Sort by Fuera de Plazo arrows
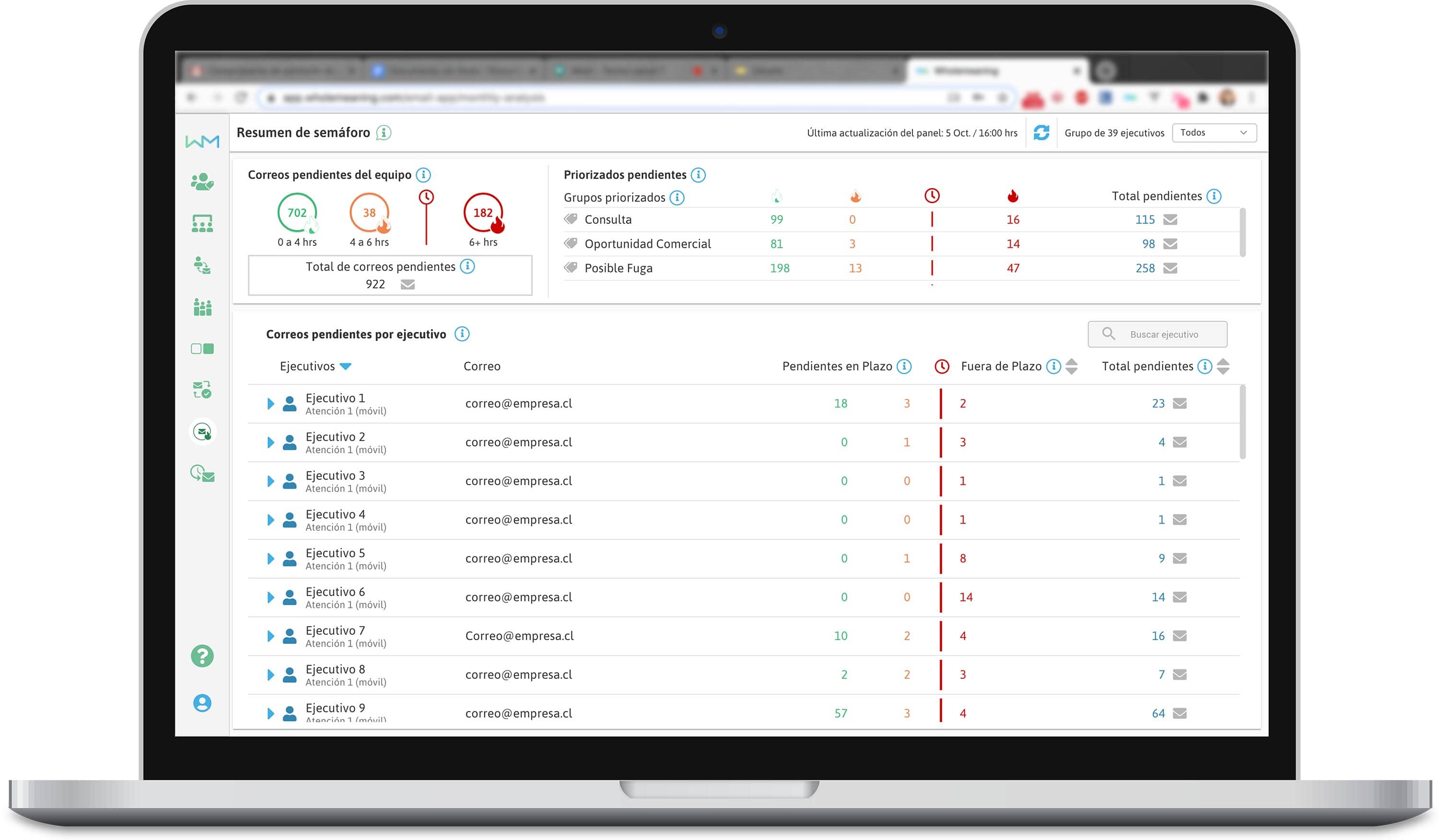1439x840 pixels. pos(1071,366)
